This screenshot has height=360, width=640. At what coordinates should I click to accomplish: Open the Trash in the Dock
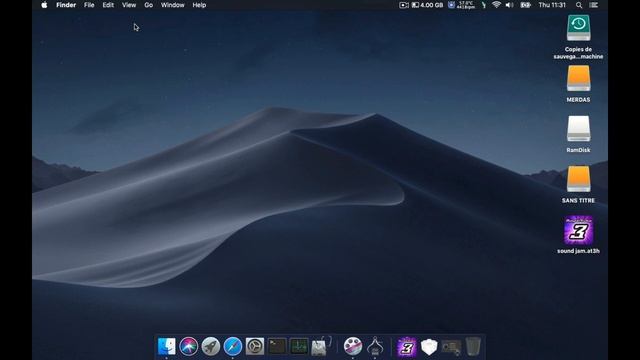473,347
